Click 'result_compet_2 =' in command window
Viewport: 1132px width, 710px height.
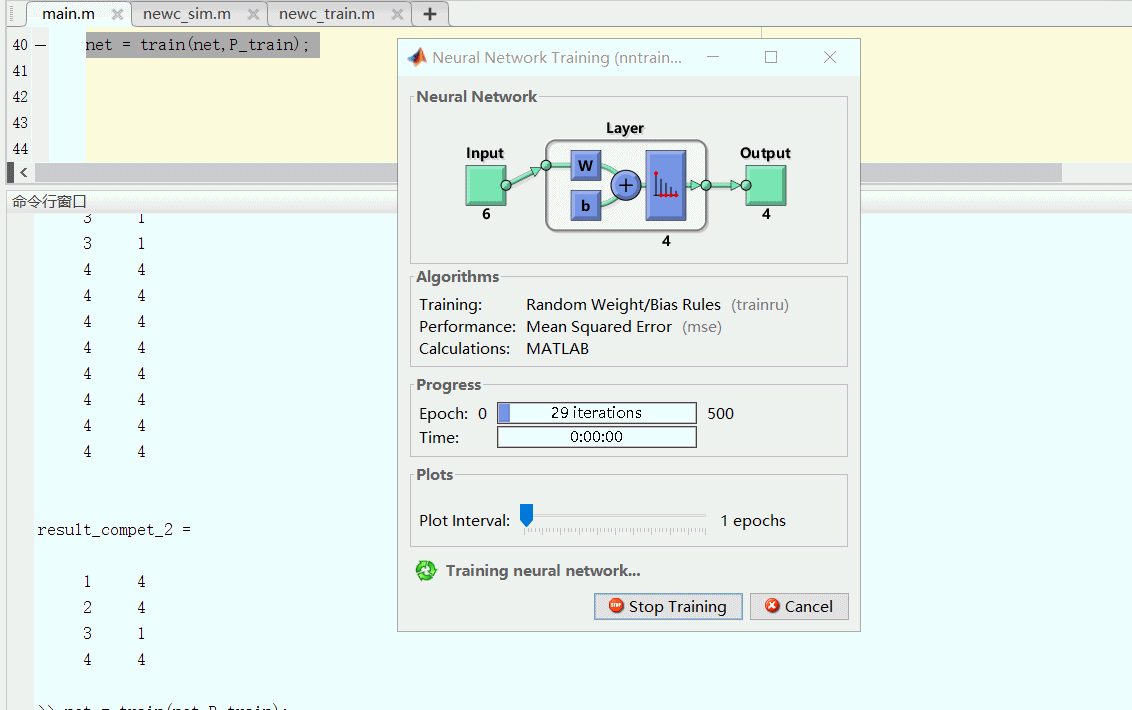[x=114, y=529]
